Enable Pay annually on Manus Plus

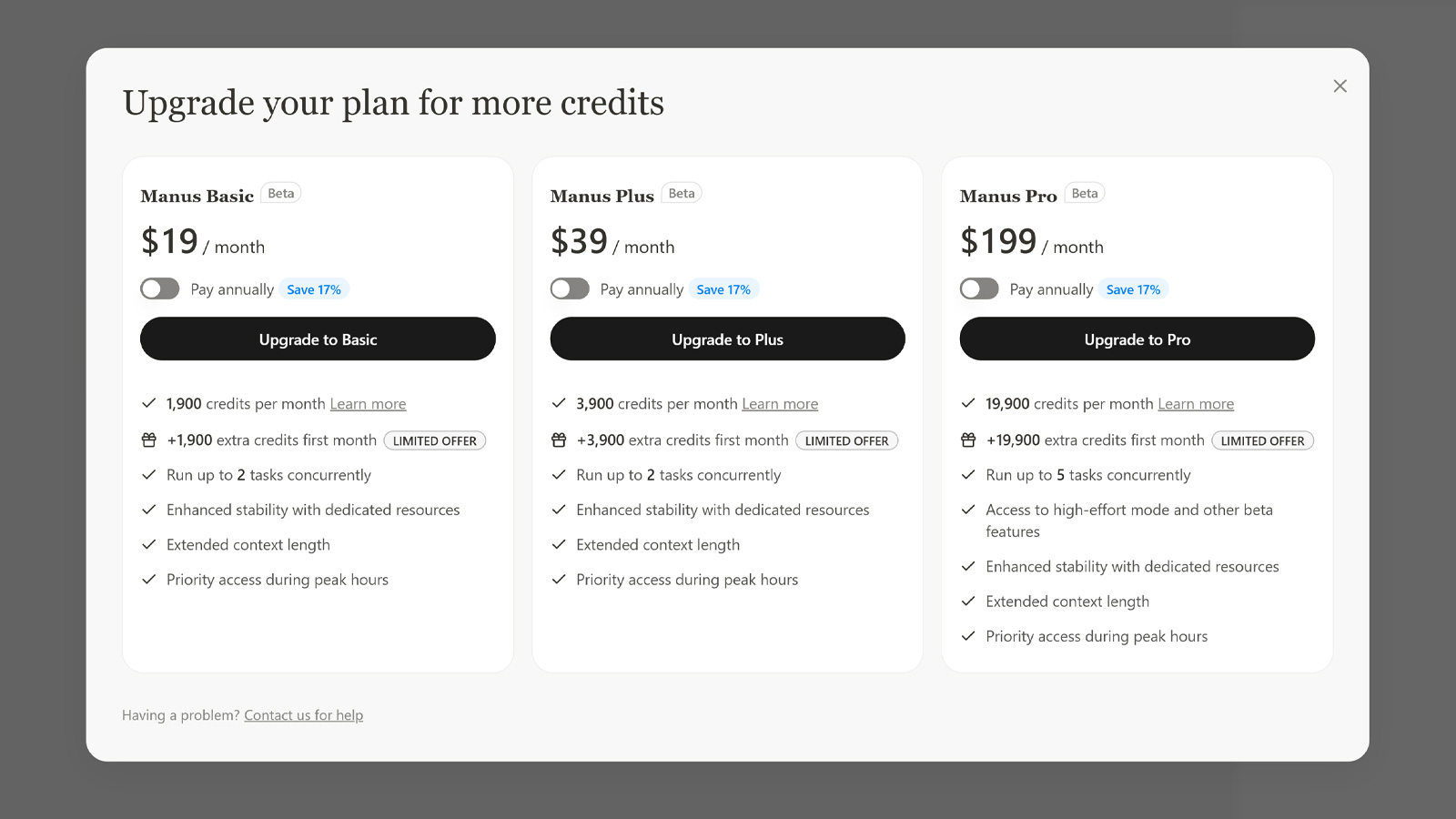tap(570, 289)
